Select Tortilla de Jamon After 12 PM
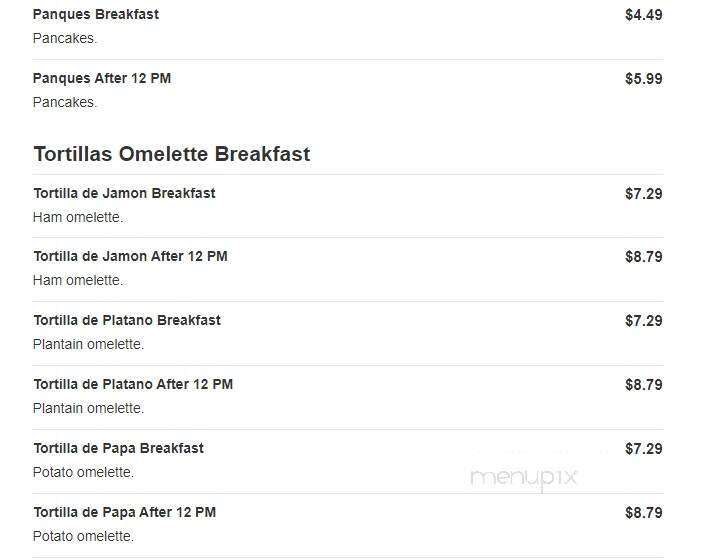The image size is (703, 560). 130,257
